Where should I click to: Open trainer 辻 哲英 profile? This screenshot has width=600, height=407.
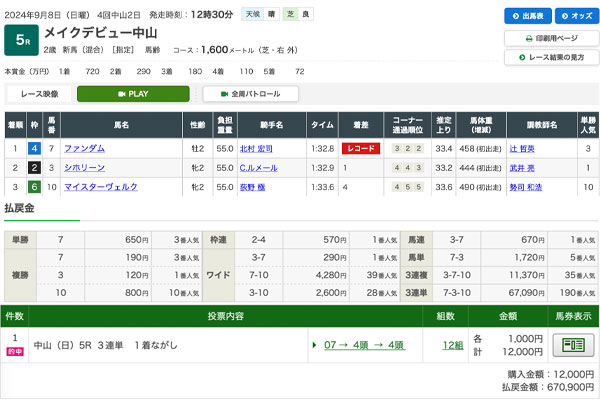tap(524, 148)
